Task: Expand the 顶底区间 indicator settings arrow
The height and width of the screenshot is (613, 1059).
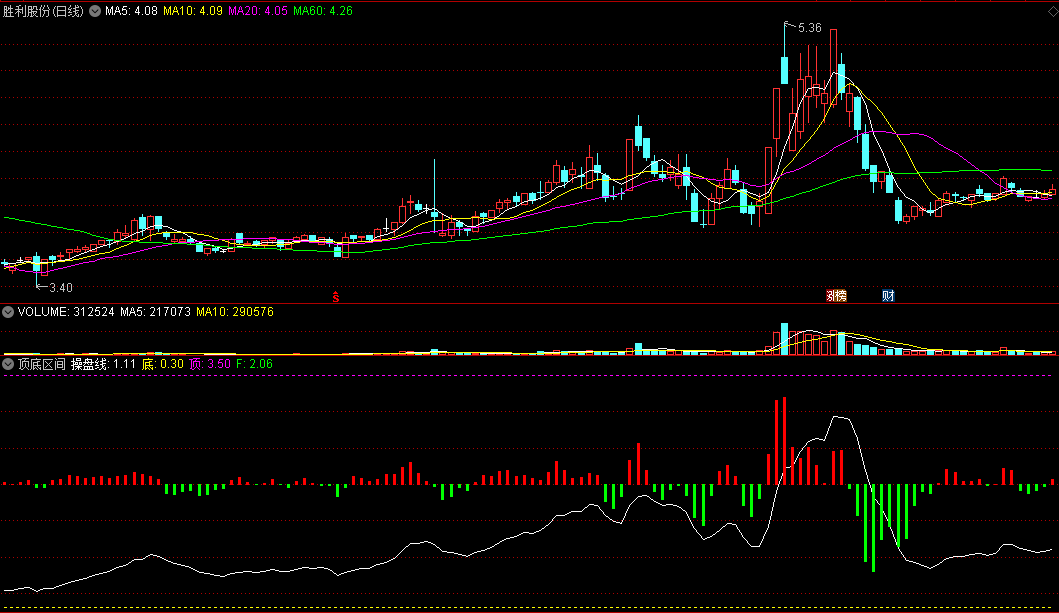Action: [8, 365]
